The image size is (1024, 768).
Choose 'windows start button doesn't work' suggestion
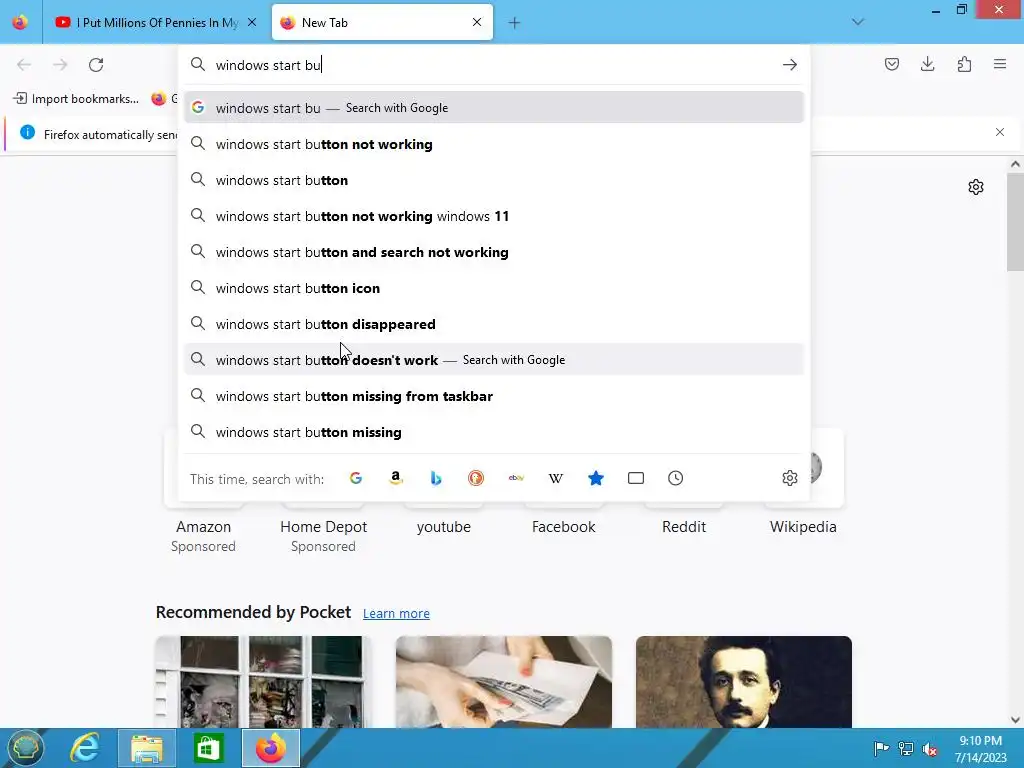point(494,360)
